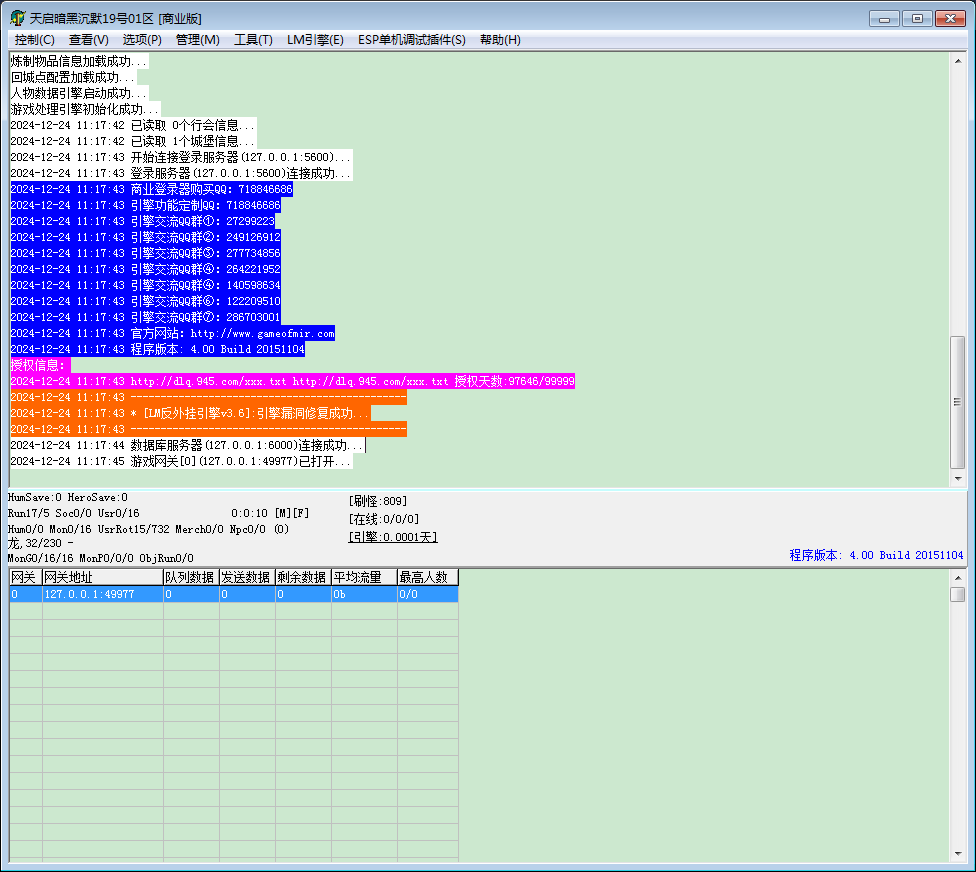Open the ESP单机调试插件(S) menu

(411, 40)
